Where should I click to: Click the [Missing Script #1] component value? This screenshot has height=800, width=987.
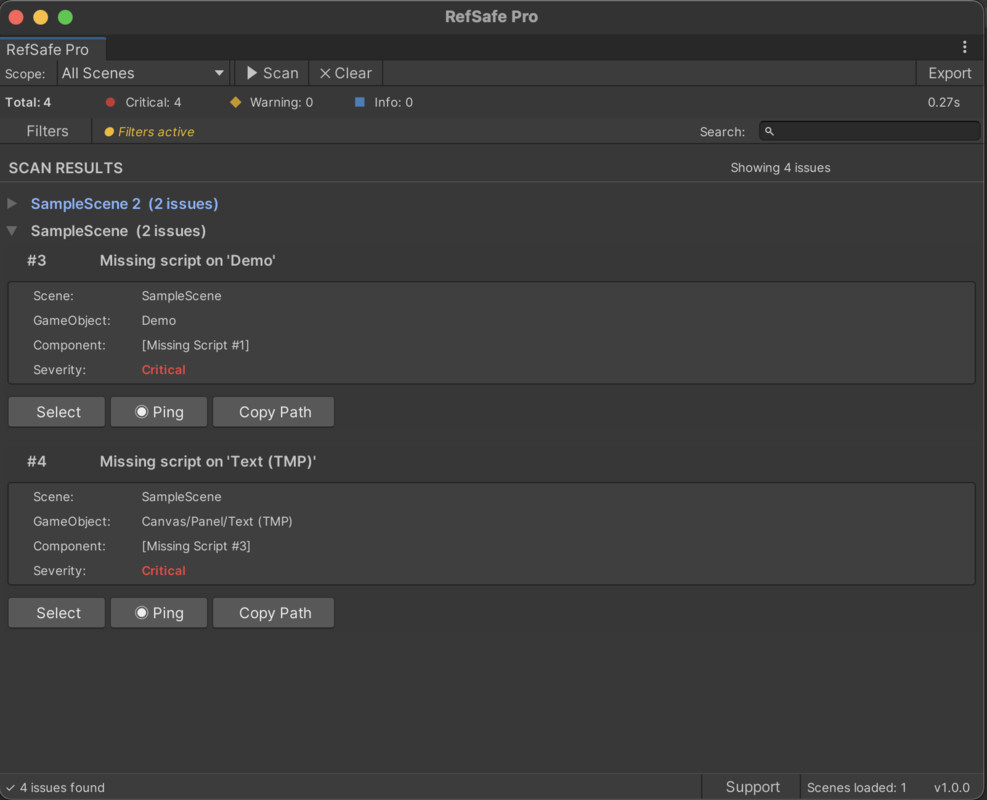[195, 345]
